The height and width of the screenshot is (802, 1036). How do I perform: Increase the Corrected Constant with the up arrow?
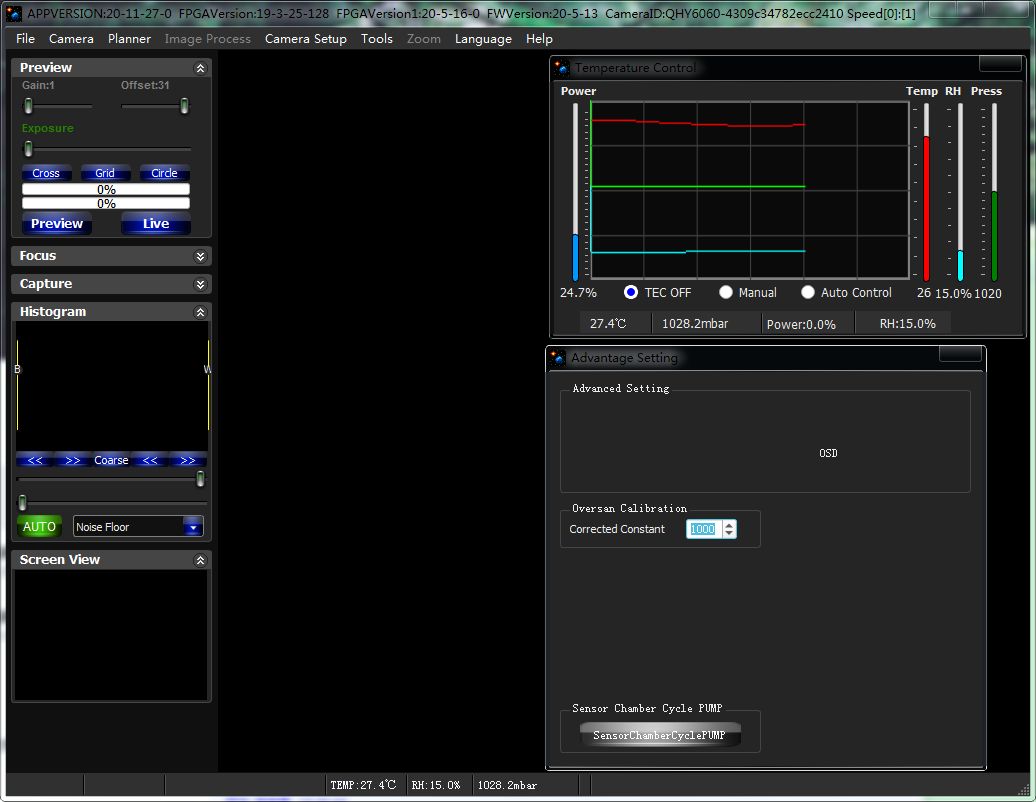tap(729, 525)
